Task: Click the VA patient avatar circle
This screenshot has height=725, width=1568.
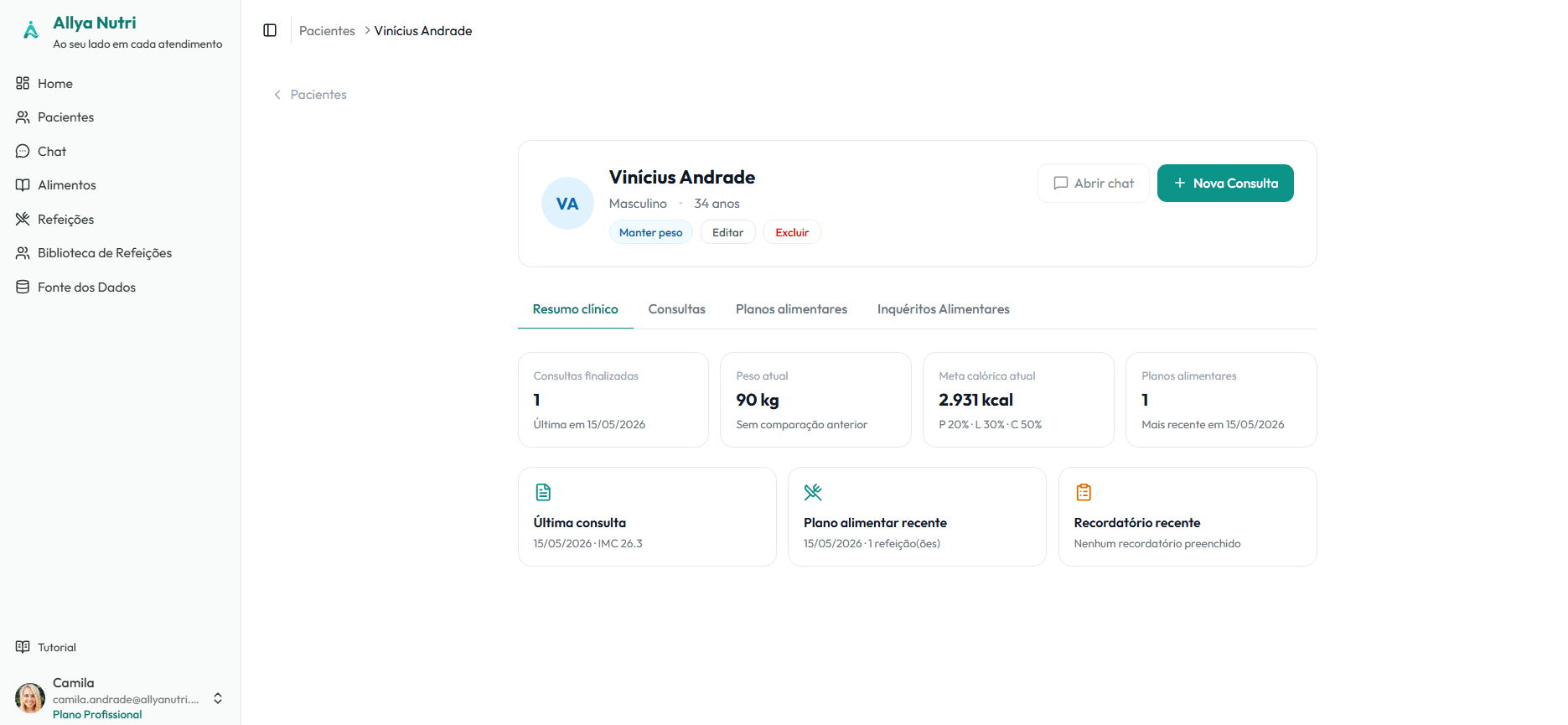Action: pos(567,204)
